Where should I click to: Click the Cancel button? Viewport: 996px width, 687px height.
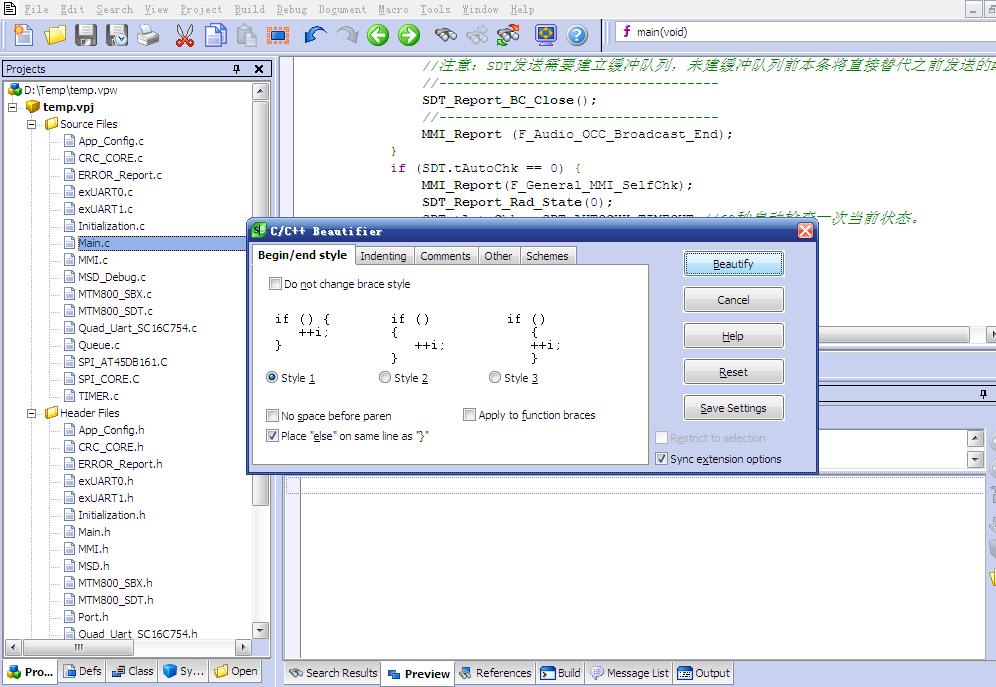pyautogui.click(x=734, y=300)
